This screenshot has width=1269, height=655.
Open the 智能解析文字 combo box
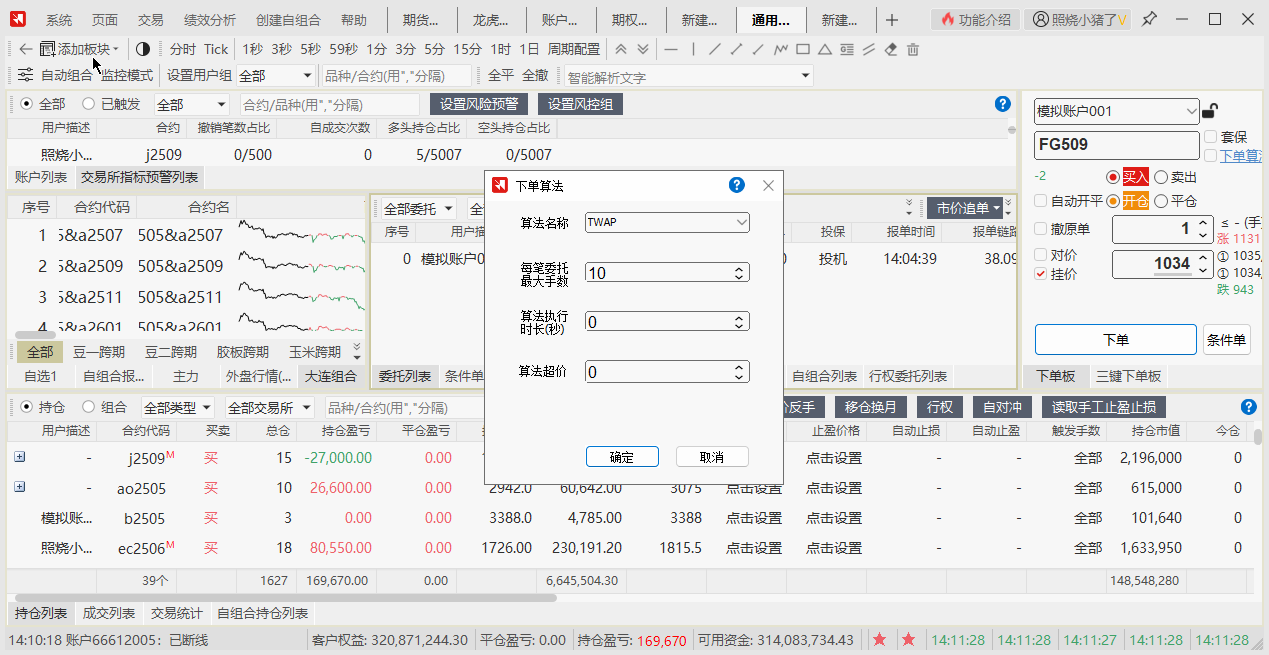click(x=688, y=76)
